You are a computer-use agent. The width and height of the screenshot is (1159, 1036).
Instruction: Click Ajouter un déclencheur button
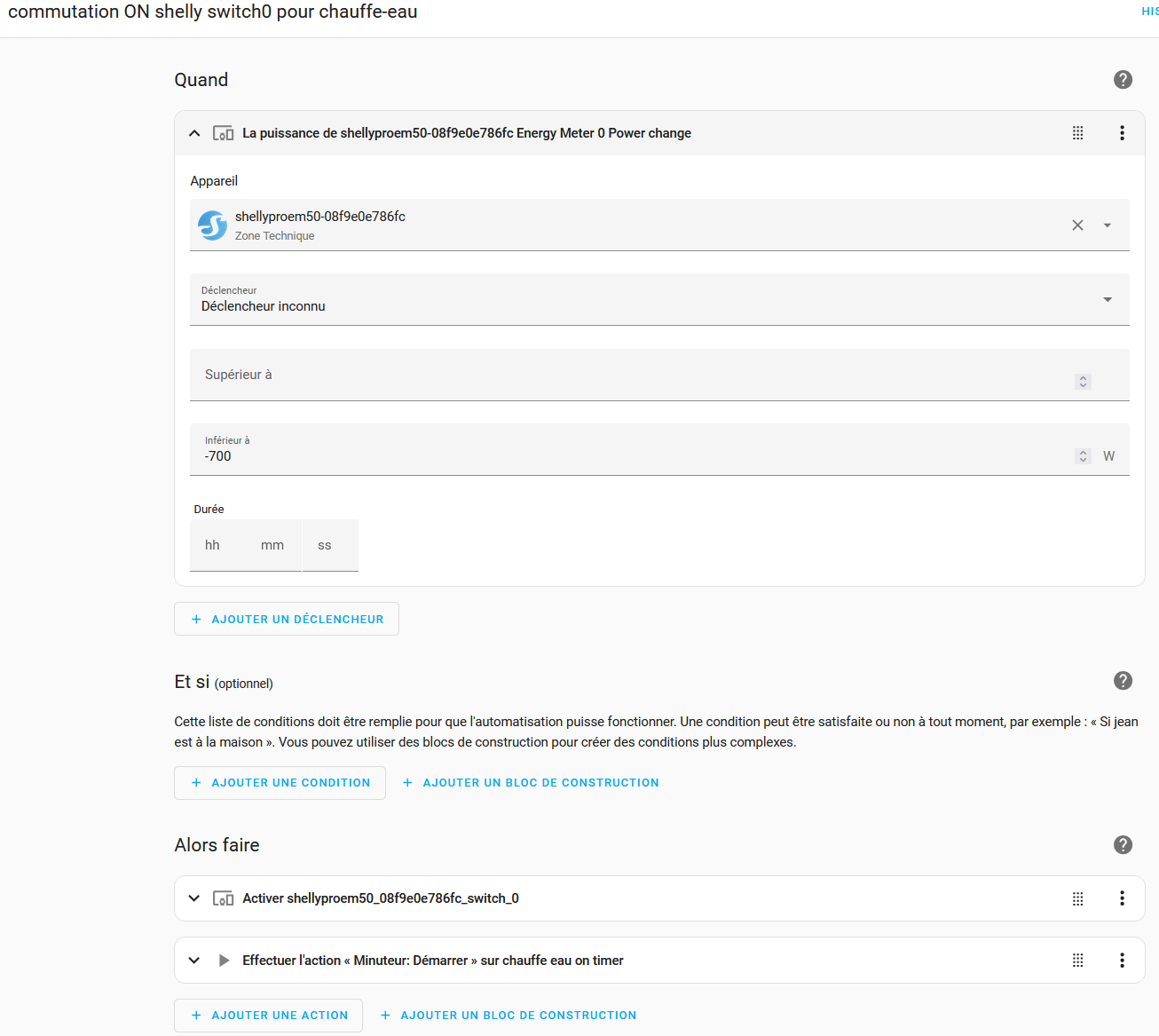tap(287, 620)
